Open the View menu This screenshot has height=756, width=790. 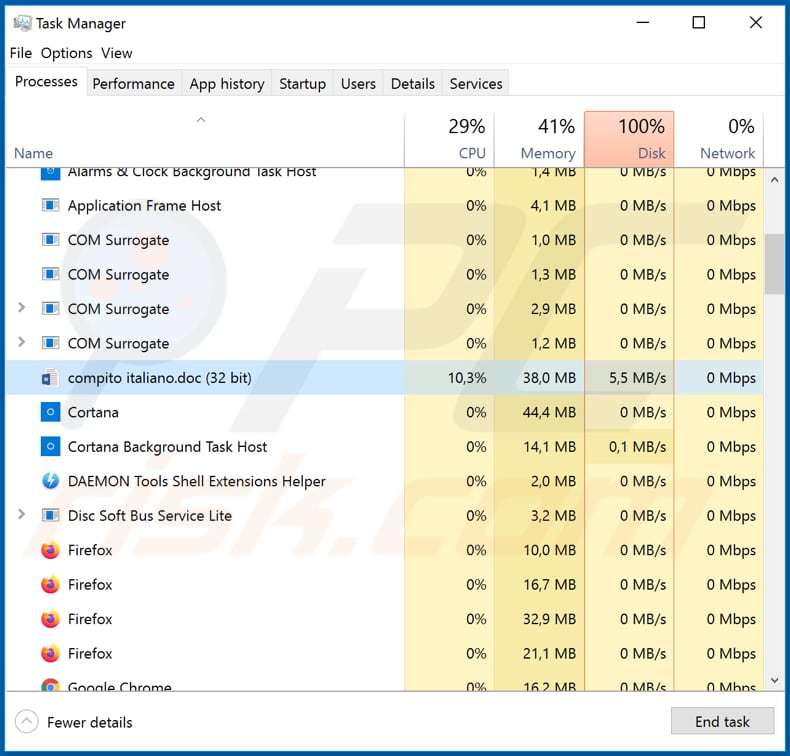(116, 53)
